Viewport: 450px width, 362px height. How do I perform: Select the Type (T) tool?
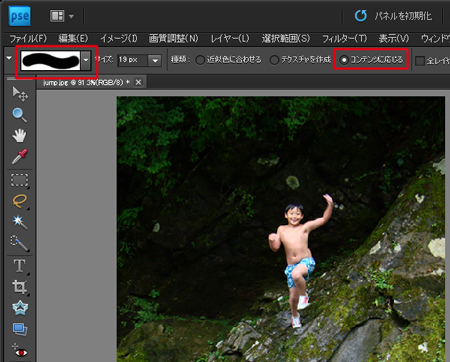[x=19, y=266]
